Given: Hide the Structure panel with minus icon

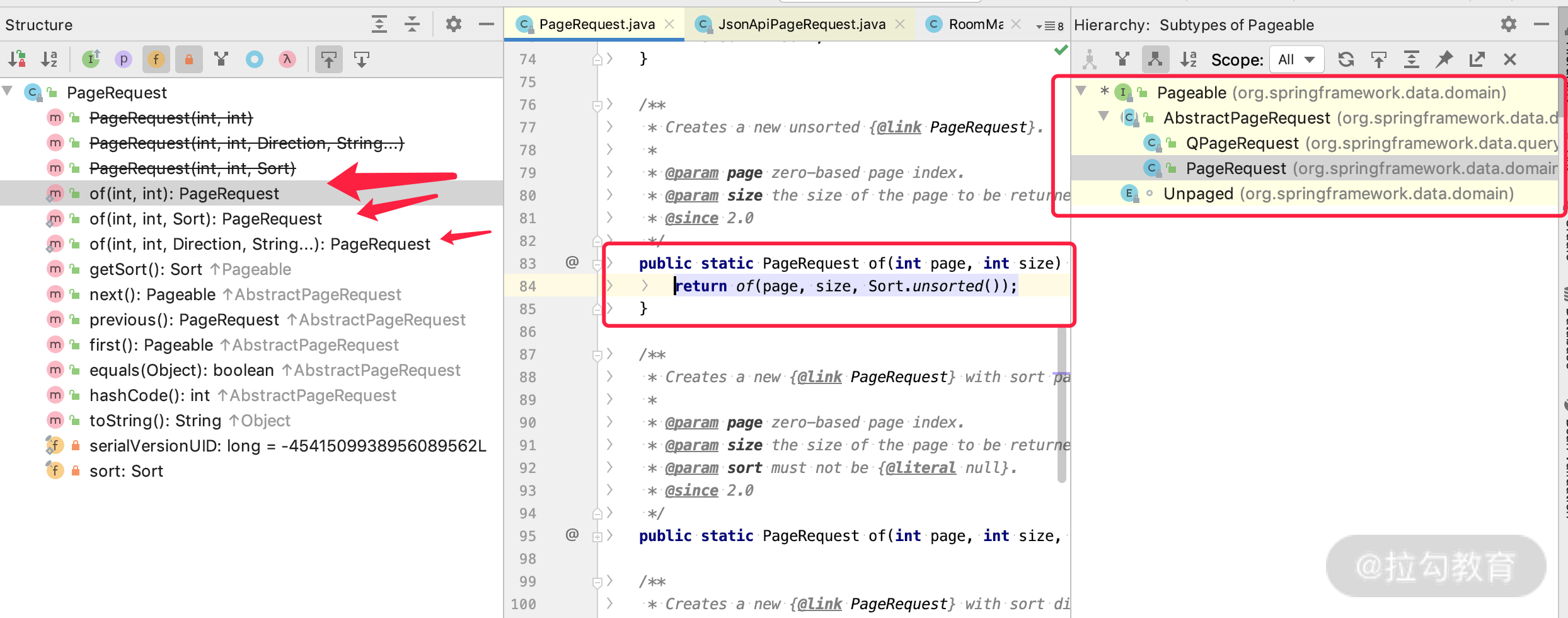Looking at the screenshot, I should 486,25.
